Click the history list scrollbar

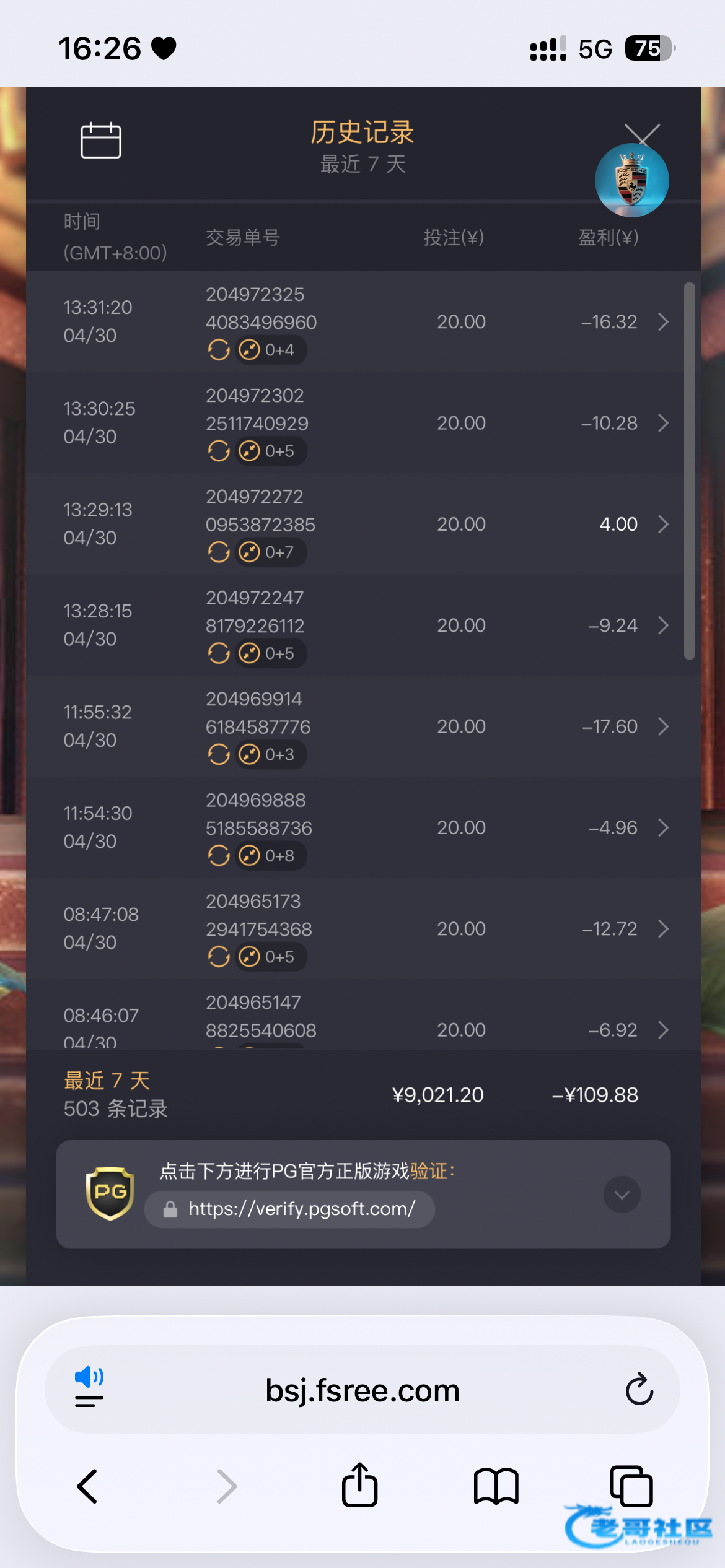tap(689, 471)
